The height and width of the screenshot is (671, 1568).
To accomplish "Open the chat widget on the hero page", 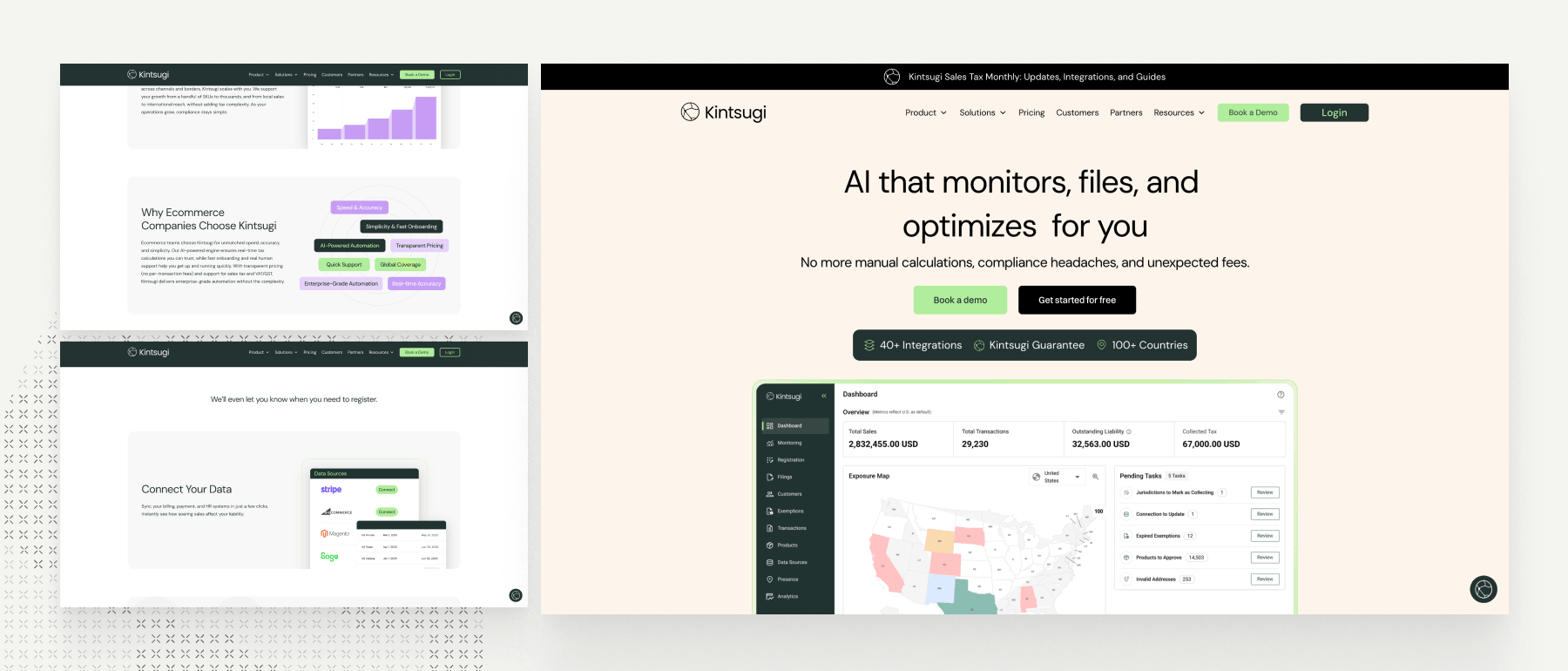I will click(1484, 589).
